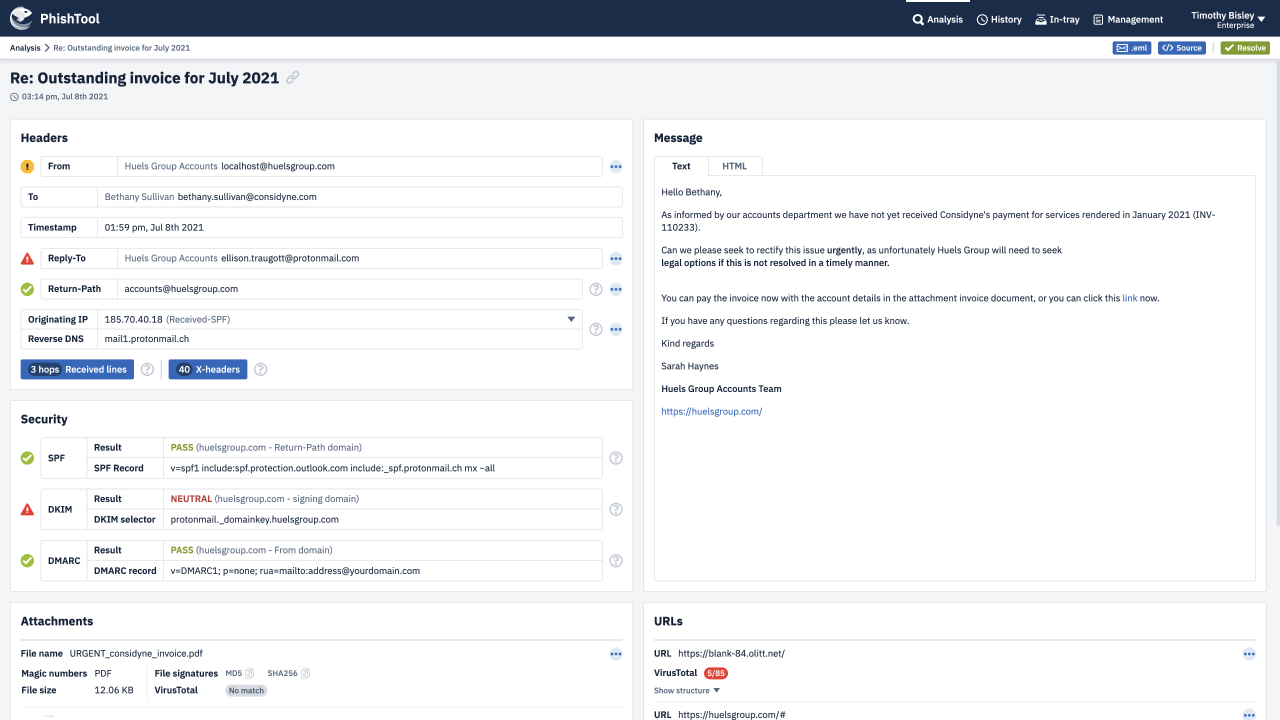1280x720 pixels.
Task: Open the https://huelsgroup.com/ link in message
Action: [712, 411]
